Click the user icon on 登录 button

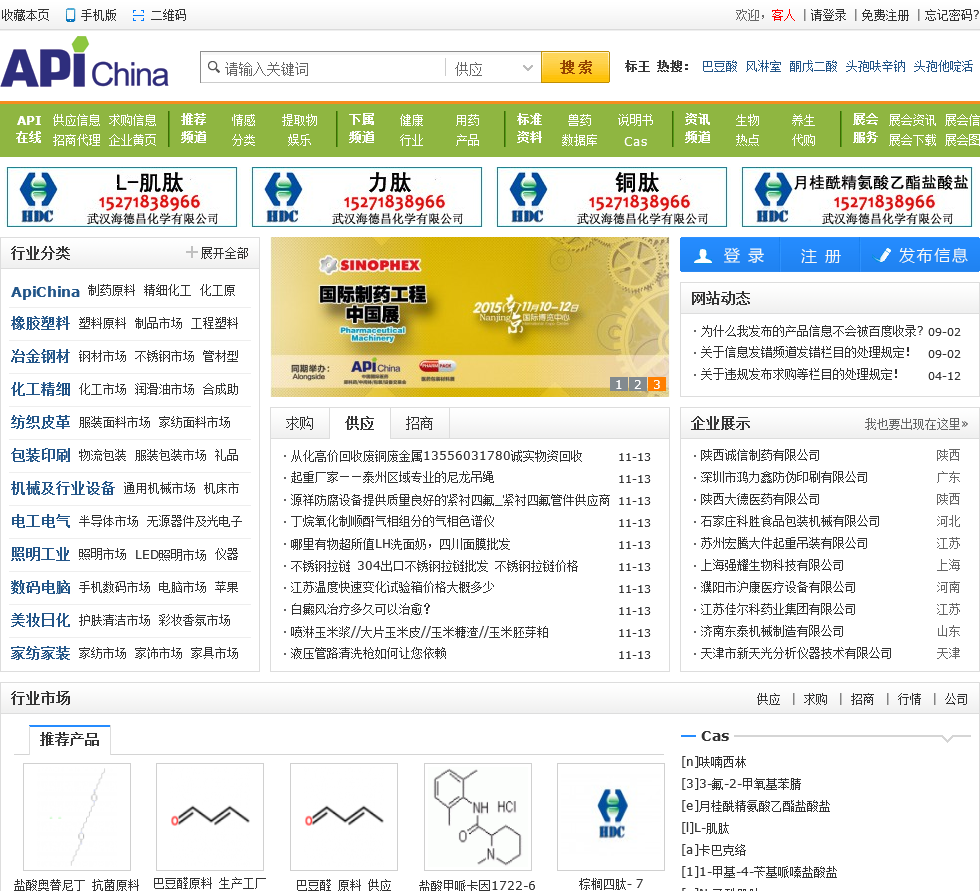(703, 256)
